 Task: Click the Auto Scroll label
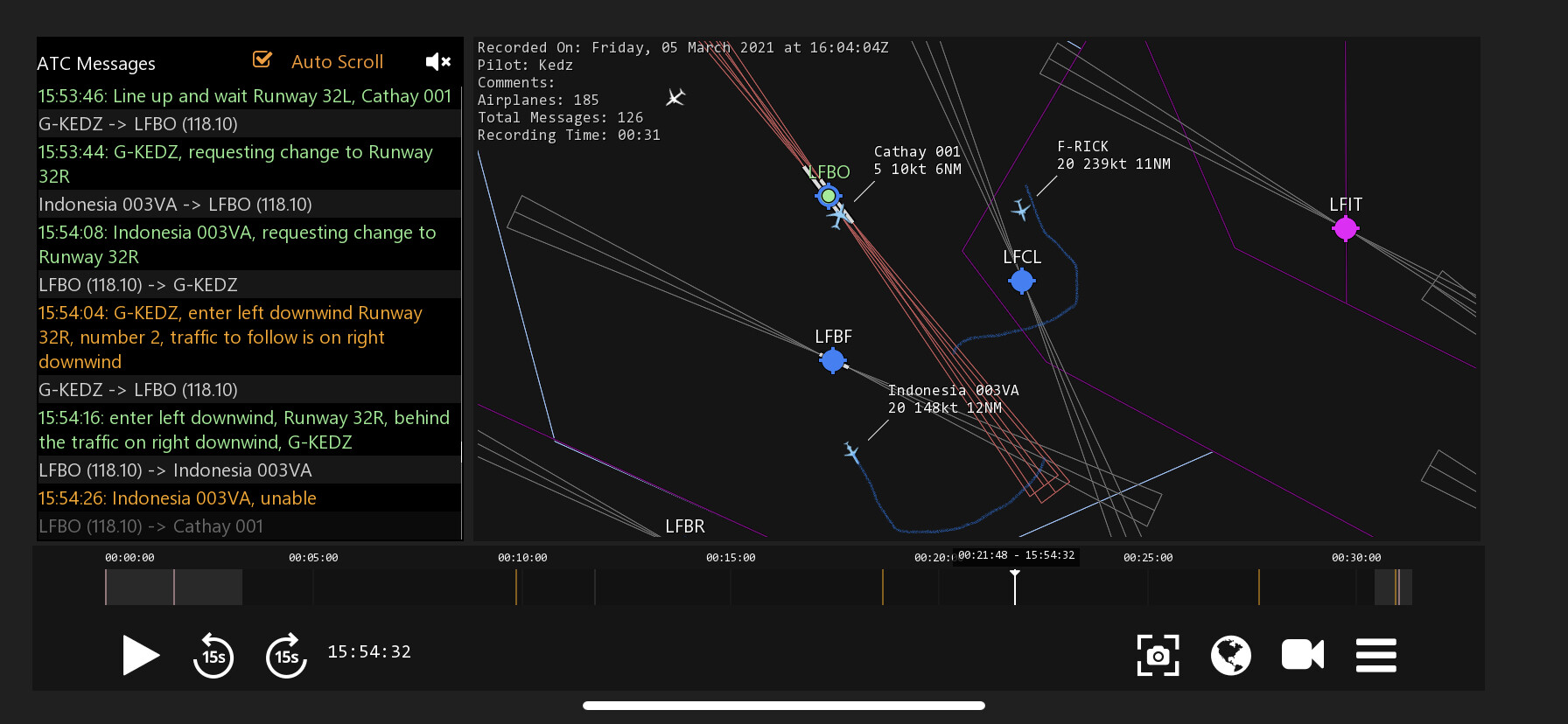337,62
